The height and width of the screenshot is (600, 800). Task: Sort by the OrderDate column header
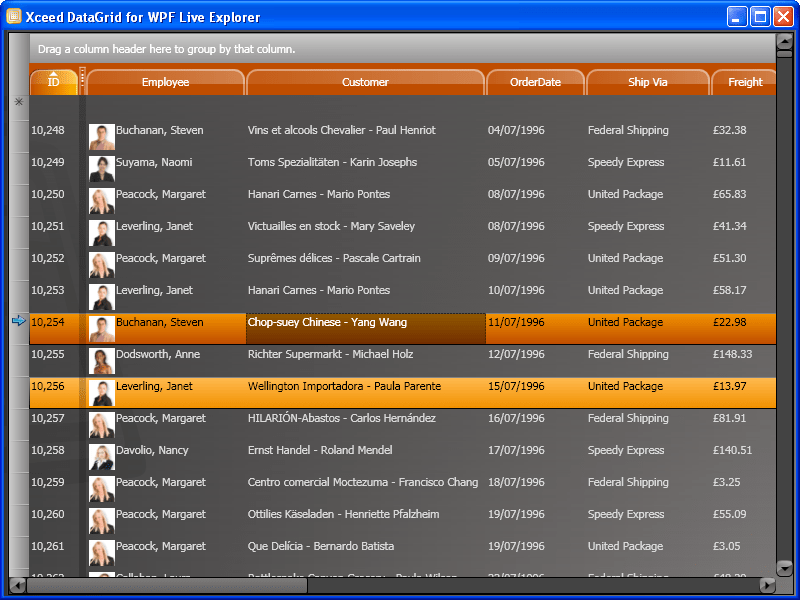click(536, 82)
